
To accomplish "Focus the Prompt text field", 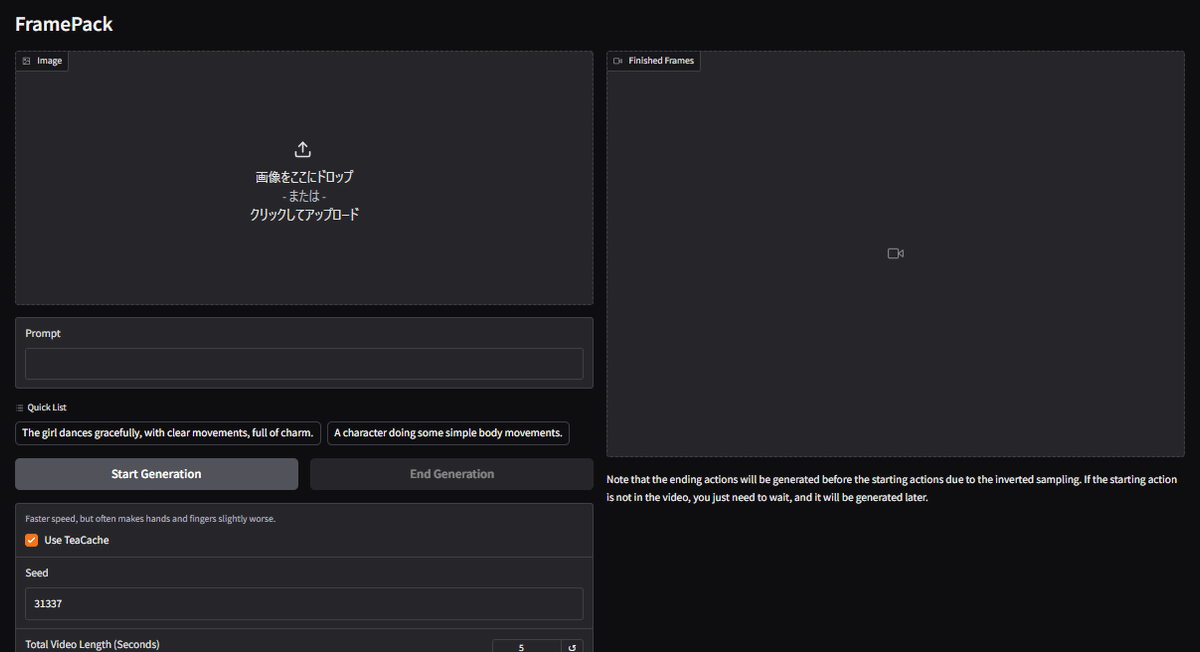I will 304,364.
